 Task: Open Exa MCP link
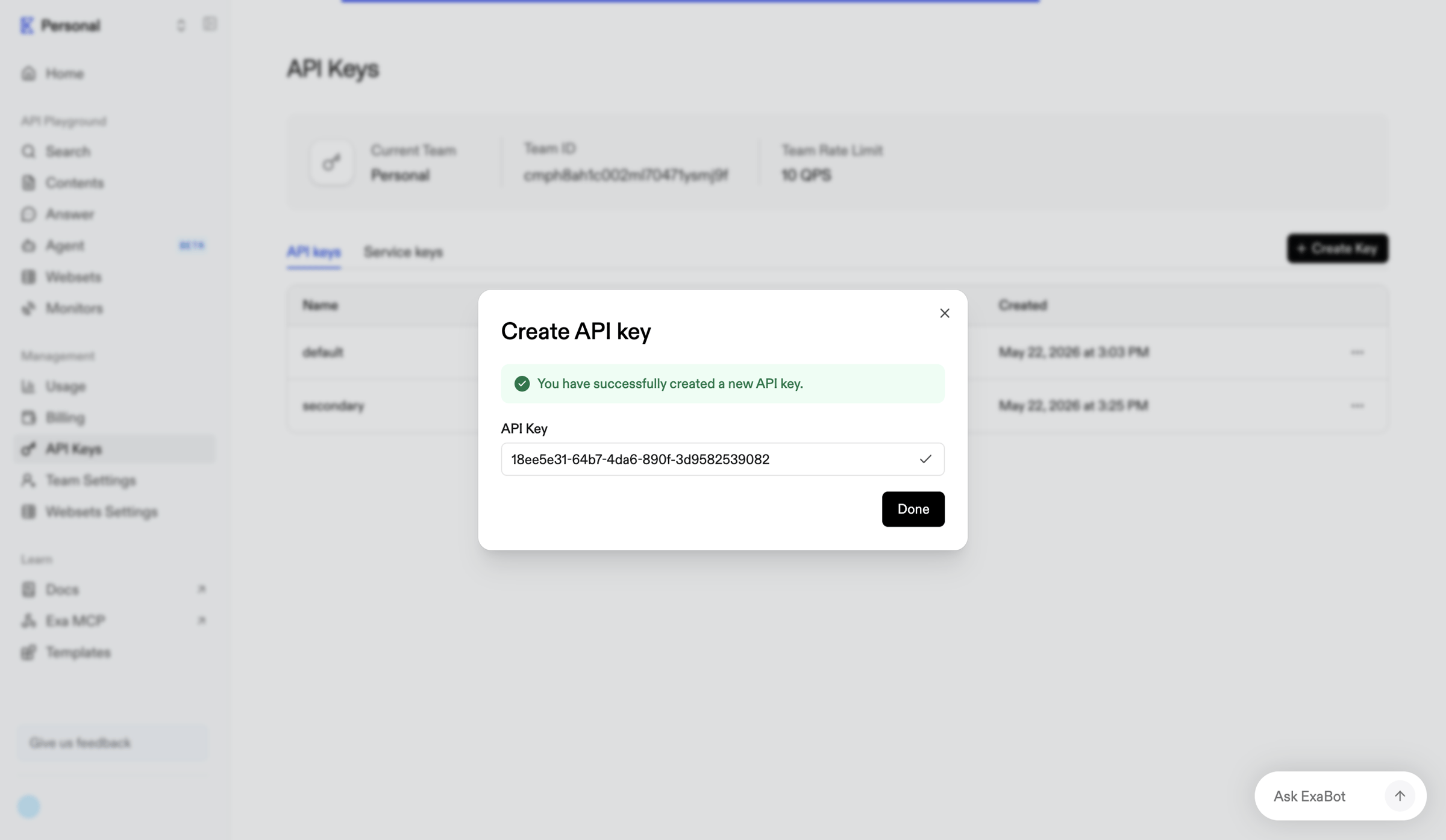pos(114,620)
